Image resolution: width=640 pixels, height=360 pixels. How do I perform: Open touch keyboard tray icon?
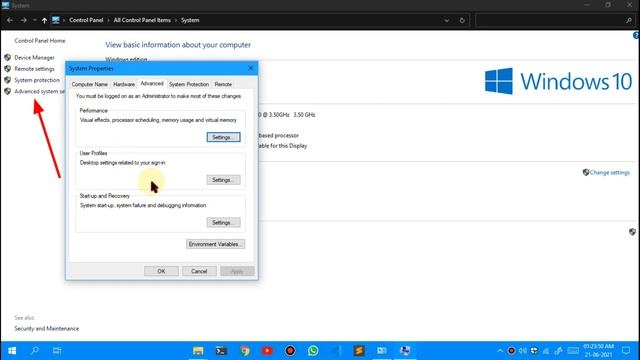click(x=573, y=351)
